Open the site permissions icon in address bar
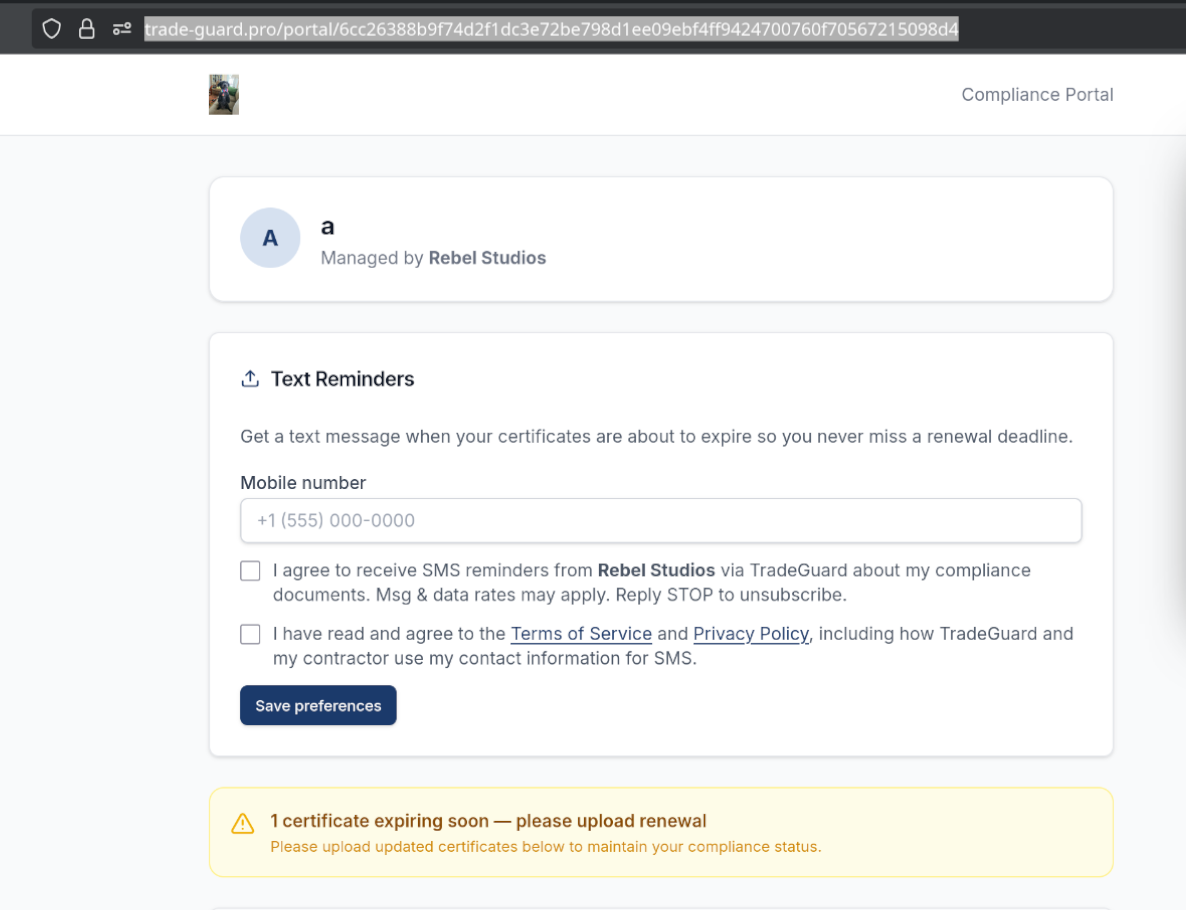The image size is (1186, 910). (x=122, y=29)
